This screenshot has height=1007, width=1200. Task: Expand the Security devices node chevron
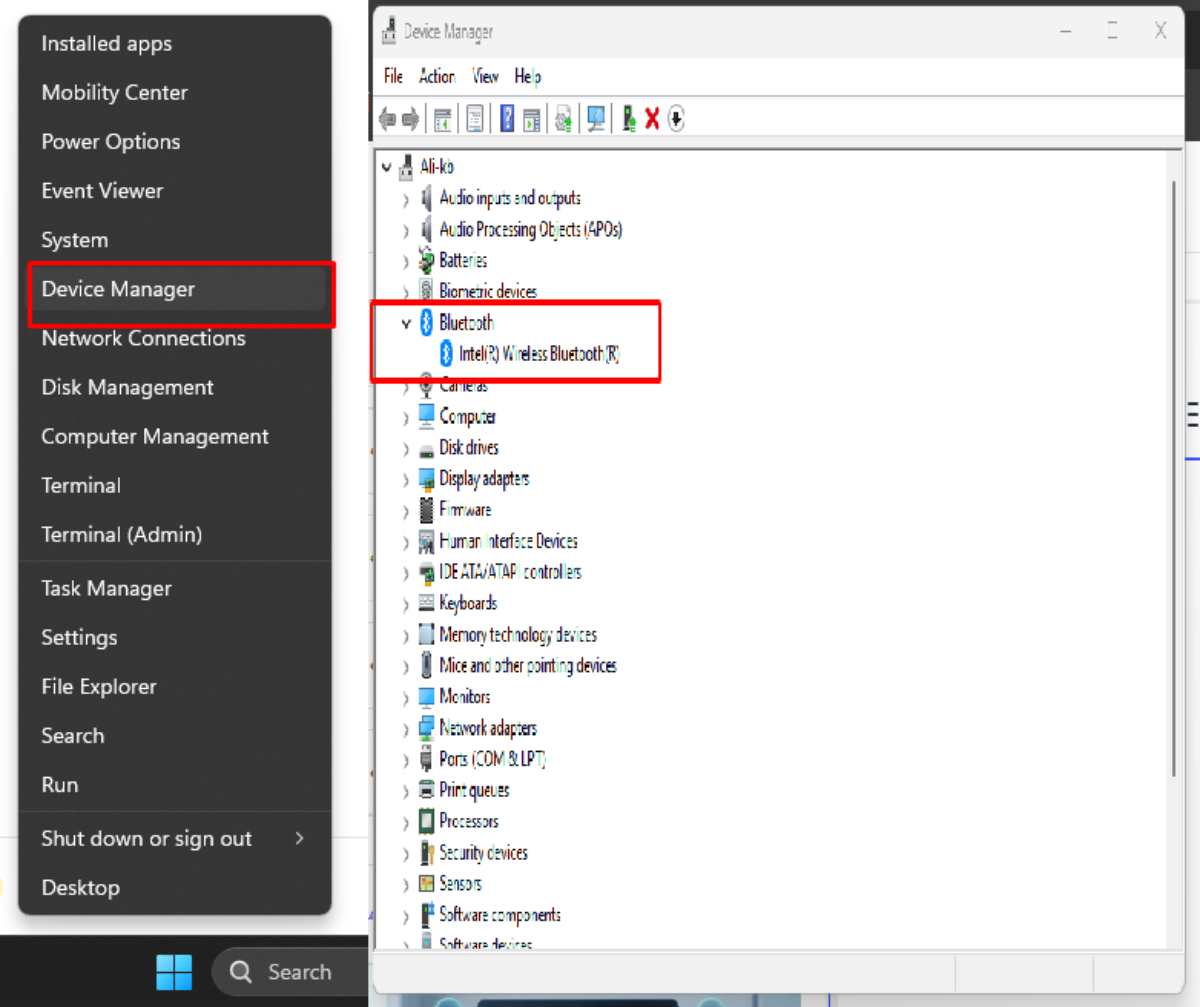point(406,853)
